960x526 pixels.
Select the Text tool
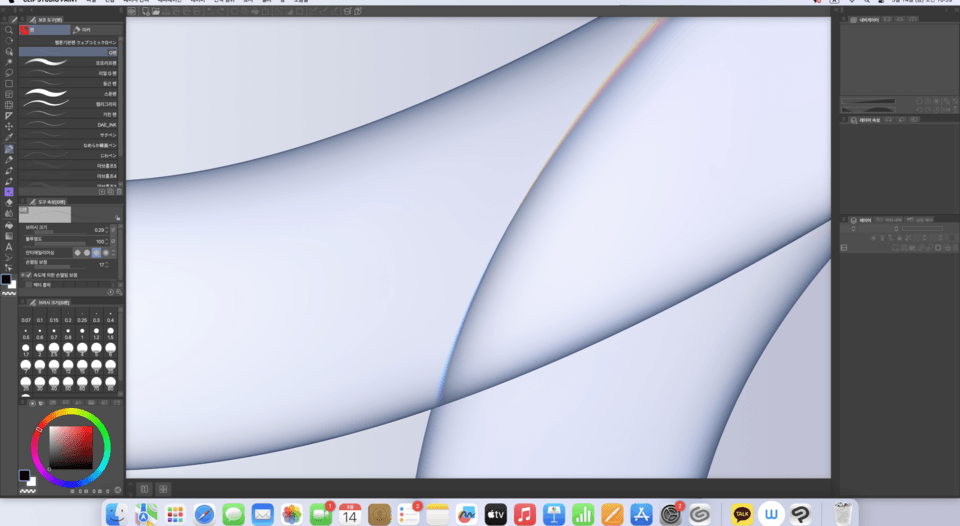click(9, 247)
